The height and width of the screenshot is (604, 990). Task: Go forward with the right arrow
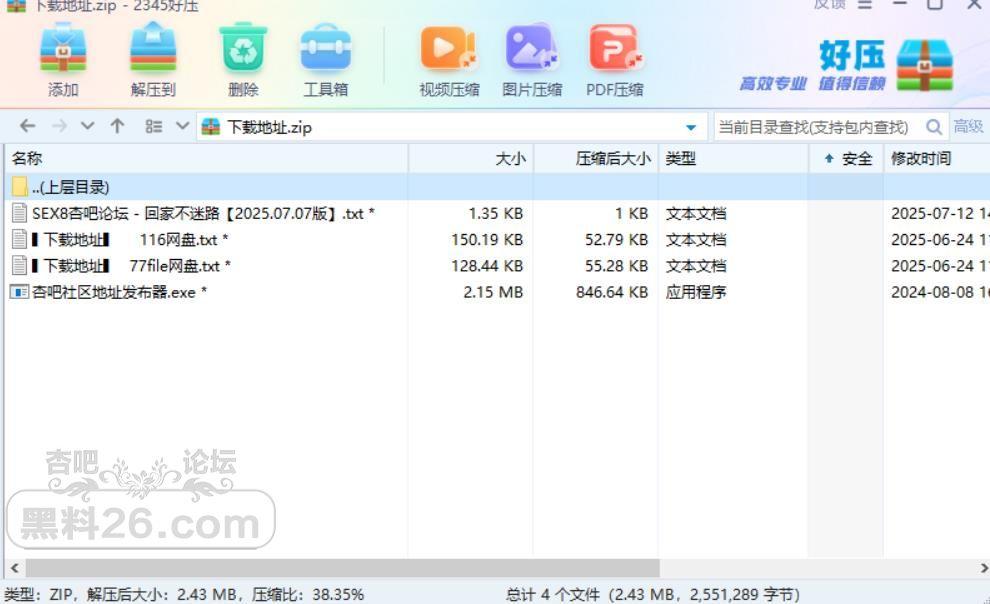(59, 126)
